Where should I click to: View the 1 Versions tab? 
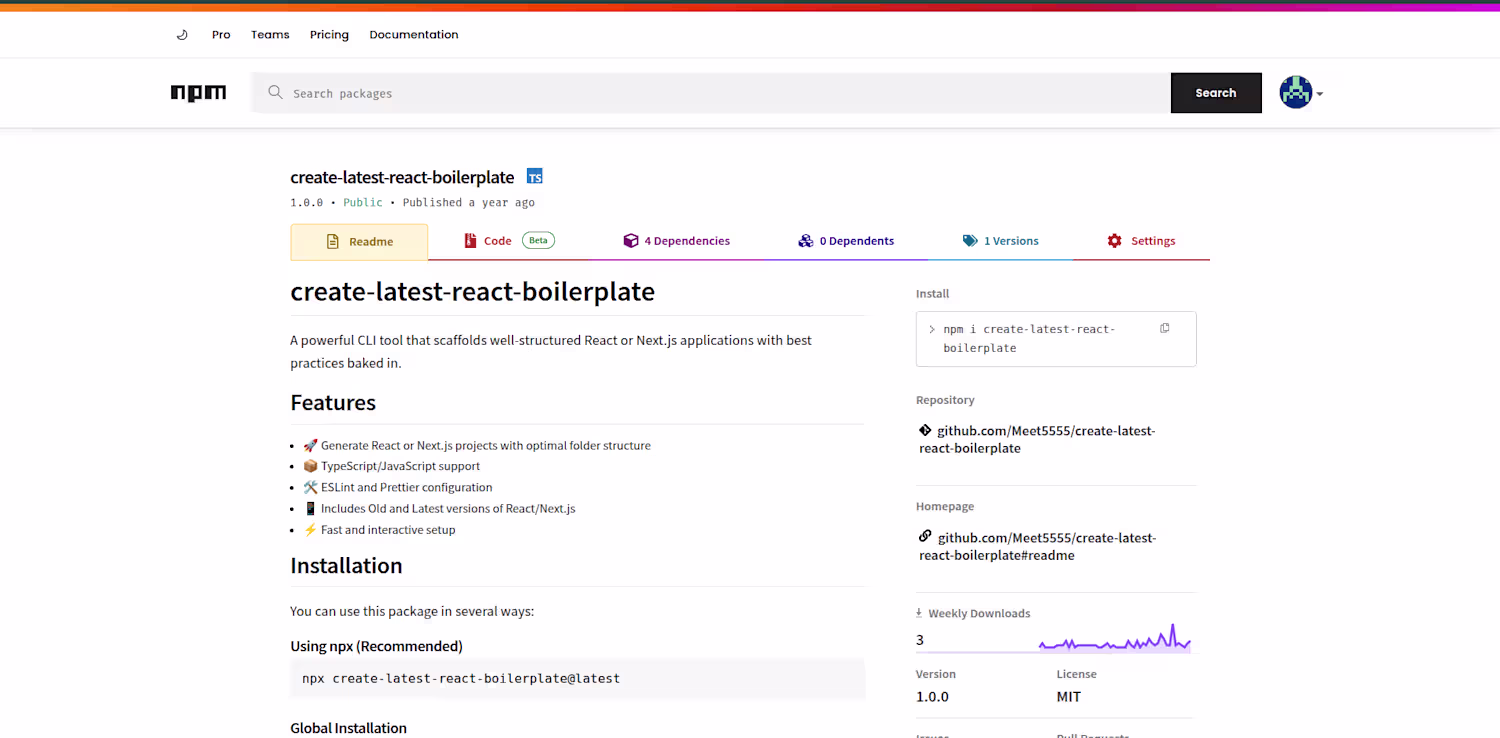(x=1000, y=241)
